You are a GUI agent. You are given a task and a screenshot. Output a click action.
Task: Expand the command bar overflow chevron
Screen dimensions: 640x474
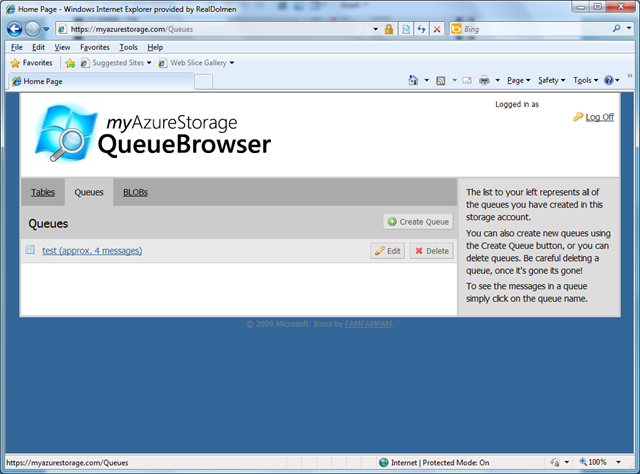click(629, 76)
